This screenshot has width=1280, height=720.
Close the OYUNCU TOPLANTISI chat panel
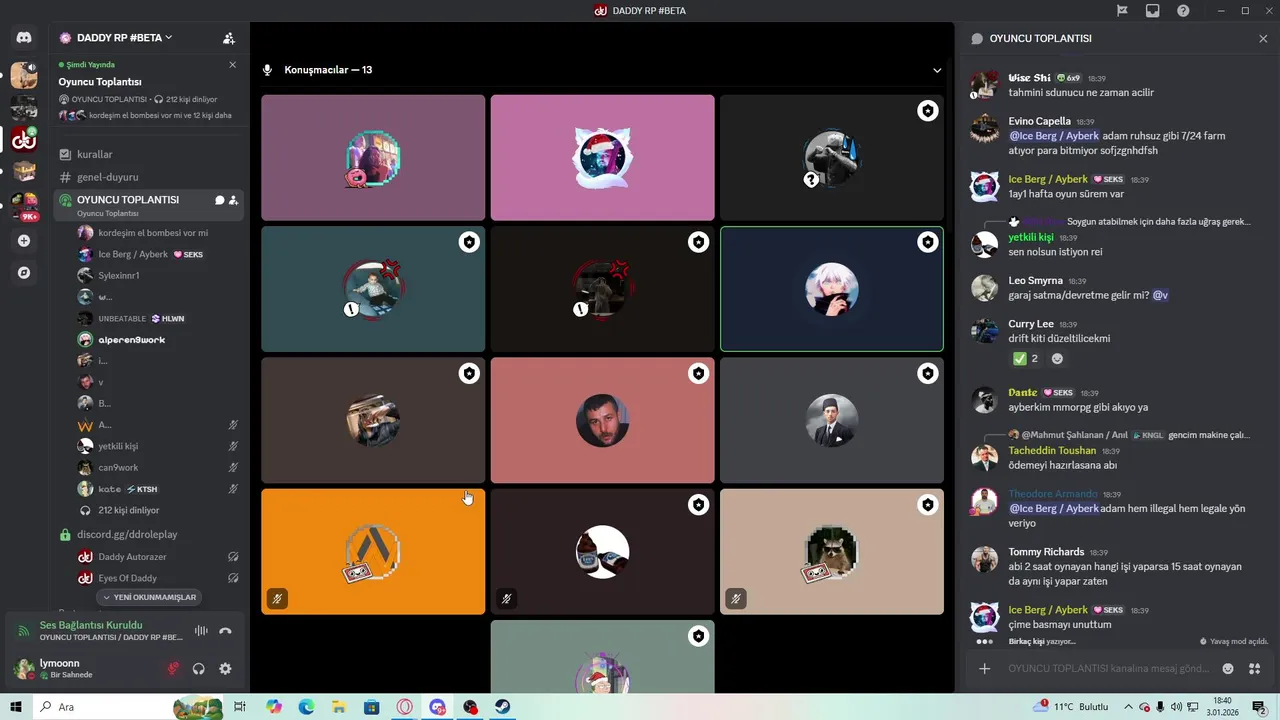pos(1263,38)
